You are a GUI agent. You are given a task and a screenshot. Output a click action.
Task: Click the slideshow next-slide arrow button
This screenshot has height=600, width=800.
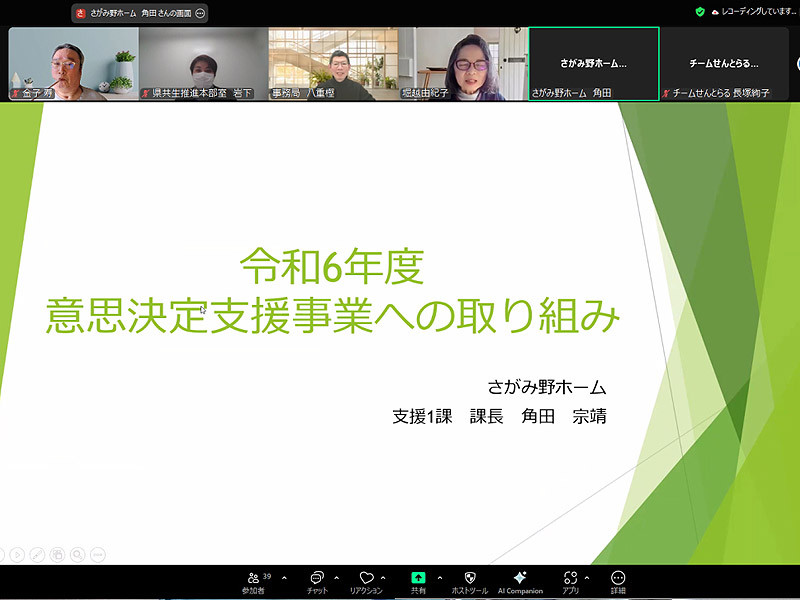(17, 553)
